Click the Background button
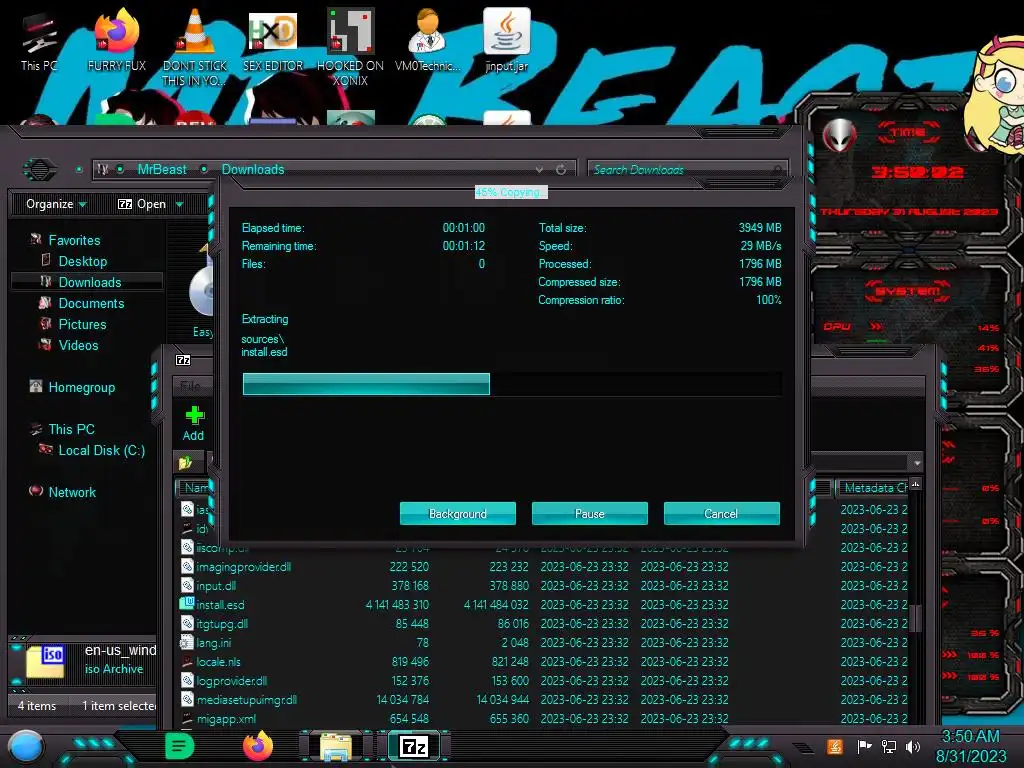The width and height of the screenshot is (1024, 768). 457,513
